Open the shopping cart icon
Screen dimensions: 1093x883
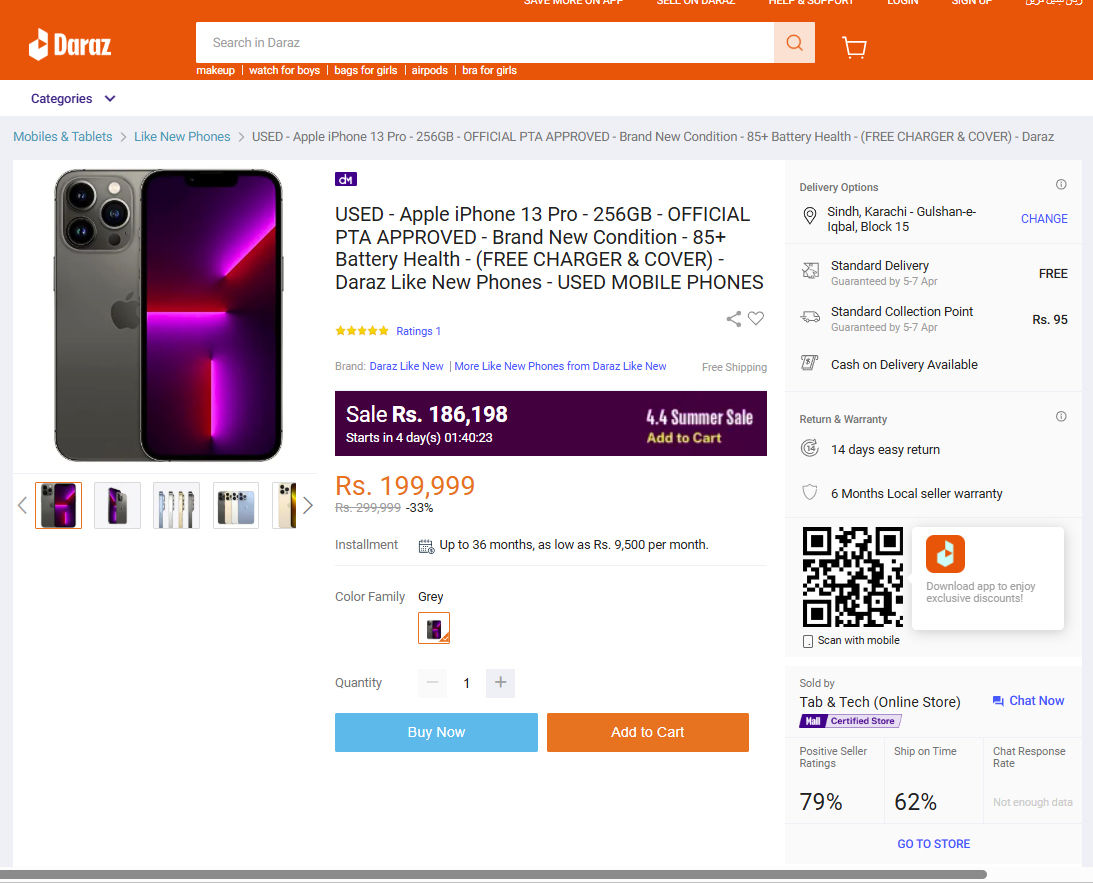[x=854, y=47]
